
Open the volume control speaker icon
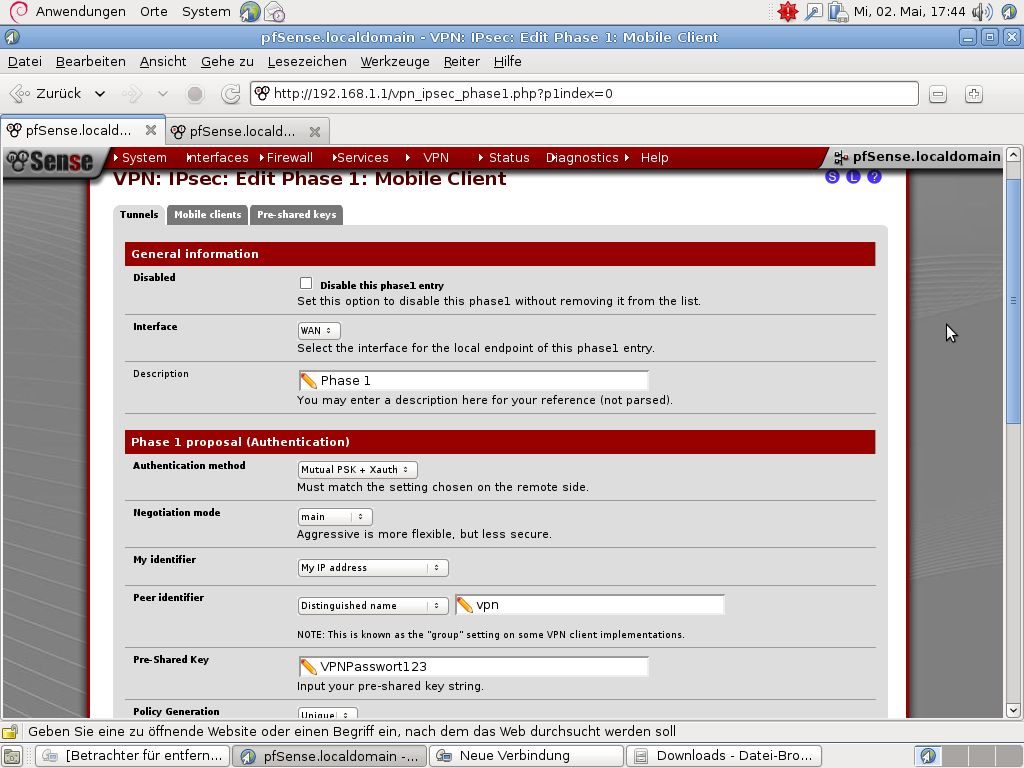coord(982,12)
